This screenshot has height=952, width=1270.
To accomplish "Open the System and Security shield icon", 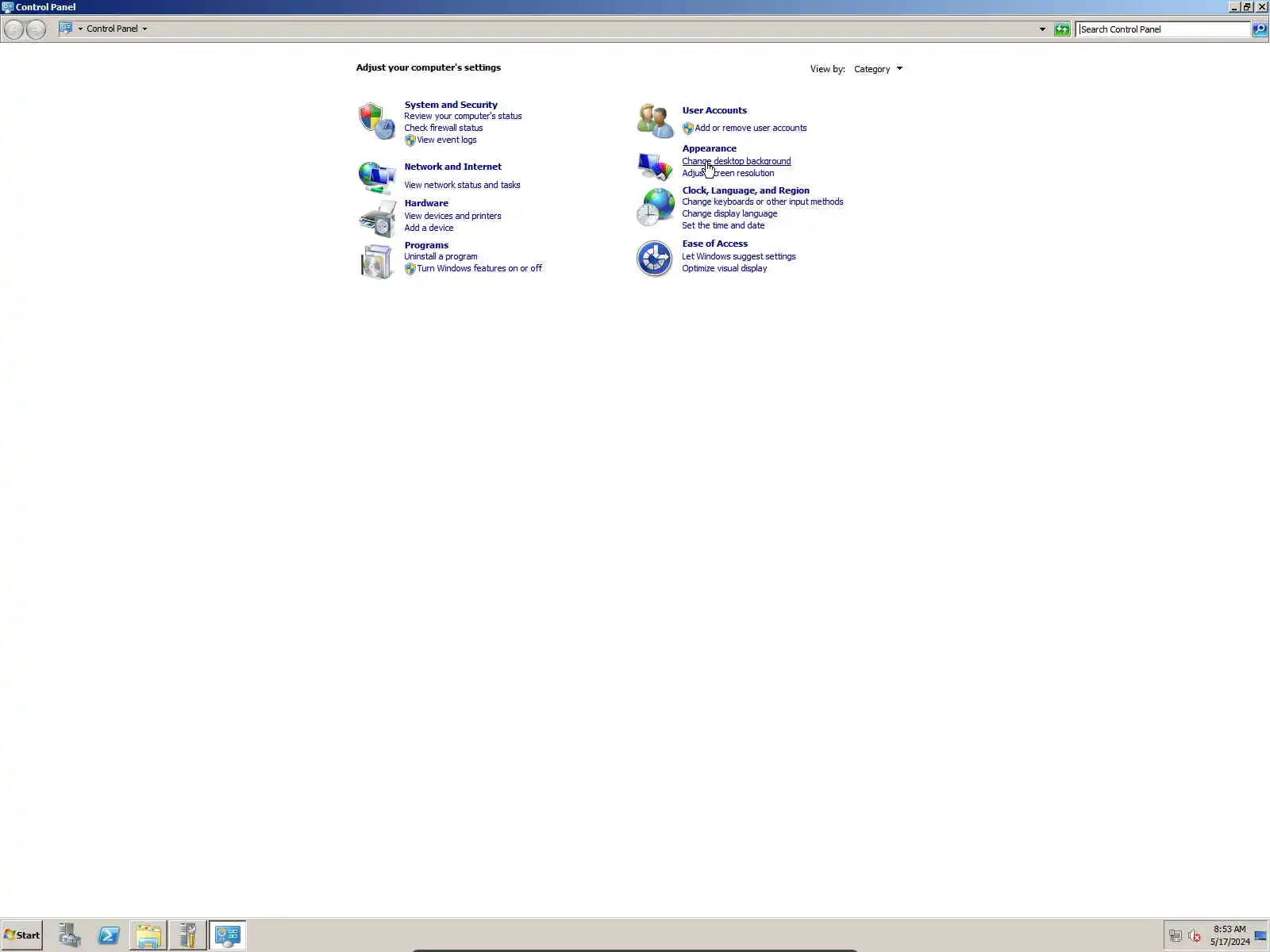I will point(376,121).
